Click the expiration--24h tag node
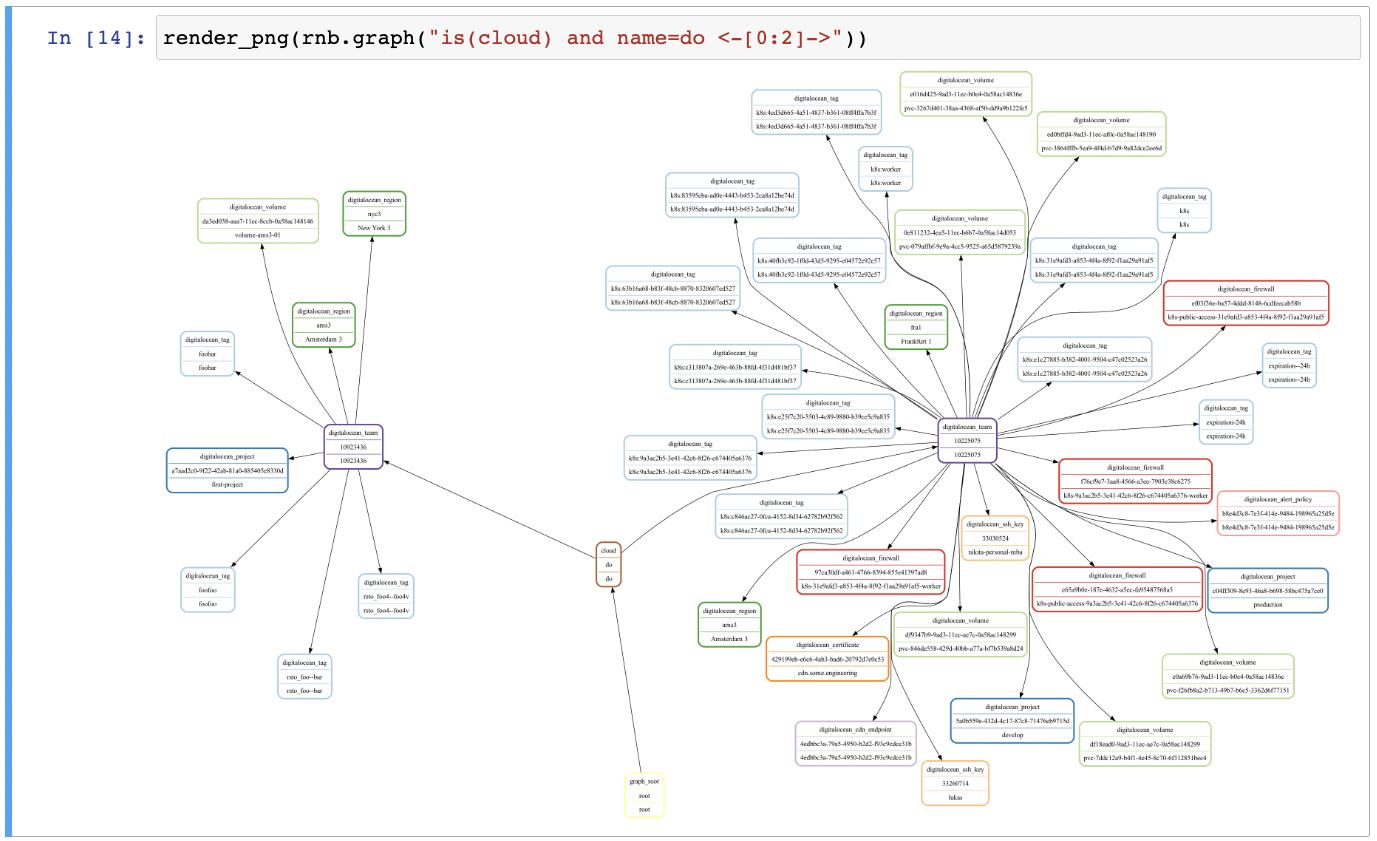This screenshot has width=1377, height=841. (x=1288, y=365)
